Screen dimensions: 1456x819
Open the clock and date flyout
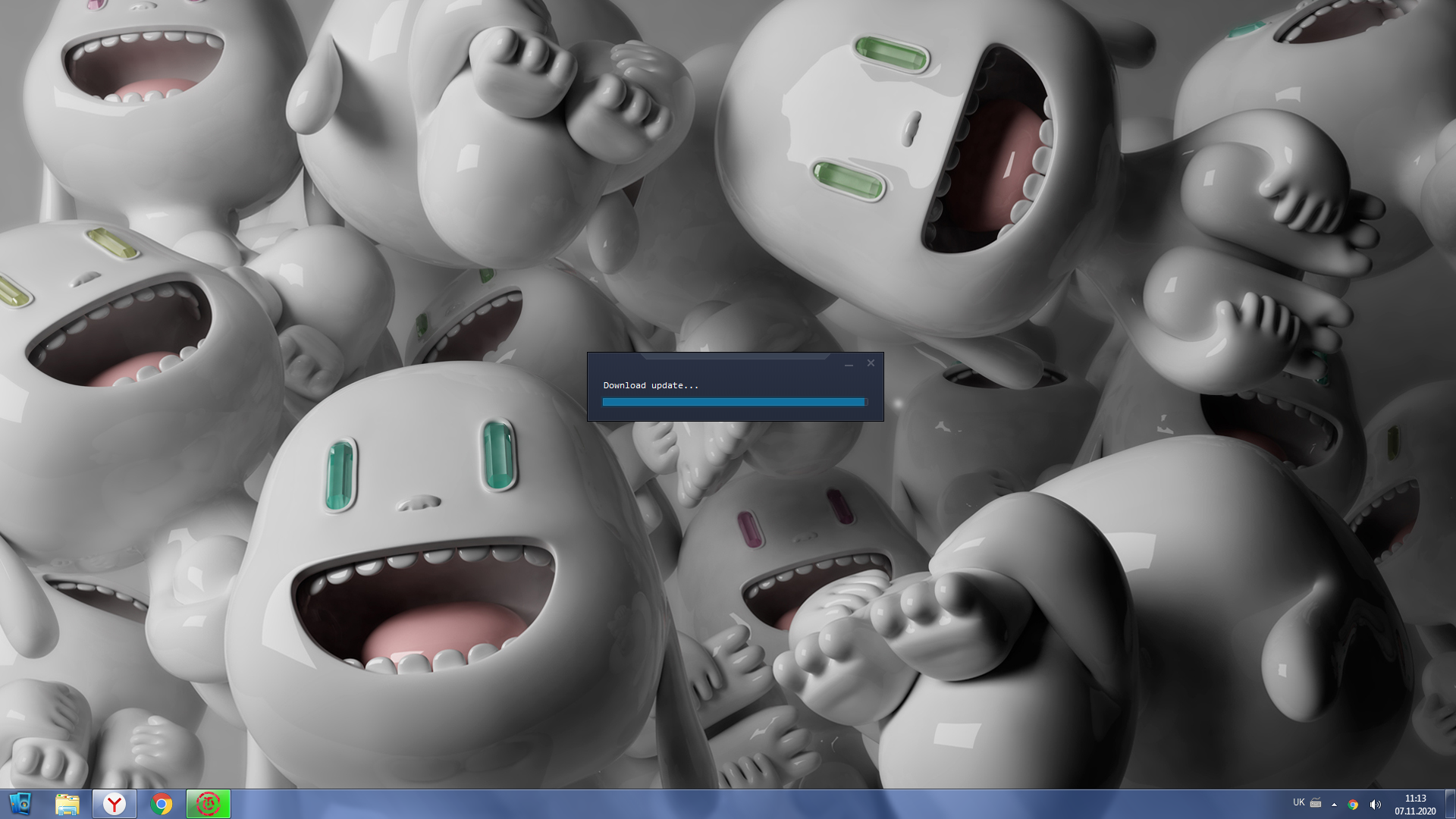point(1415,805)
